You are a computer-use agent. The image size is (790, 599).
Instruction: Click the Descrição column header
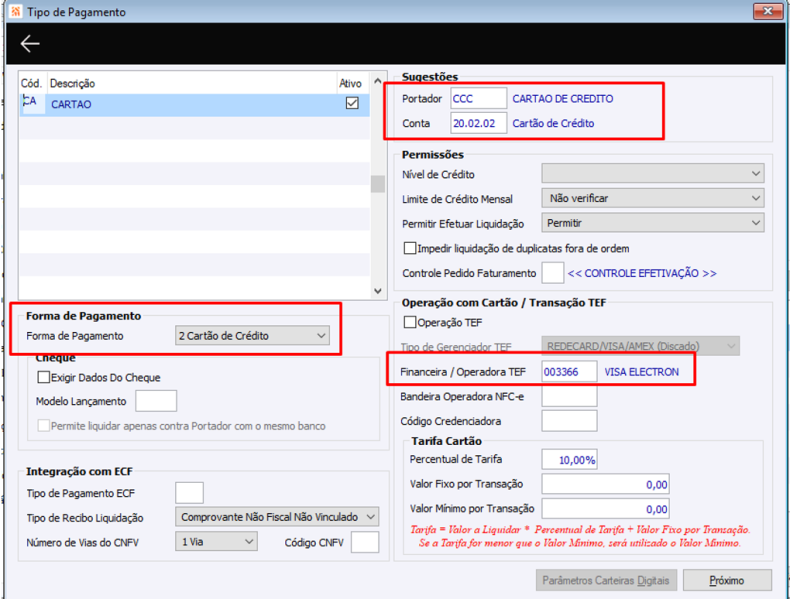pyautogui.click(x=72, y=83)
